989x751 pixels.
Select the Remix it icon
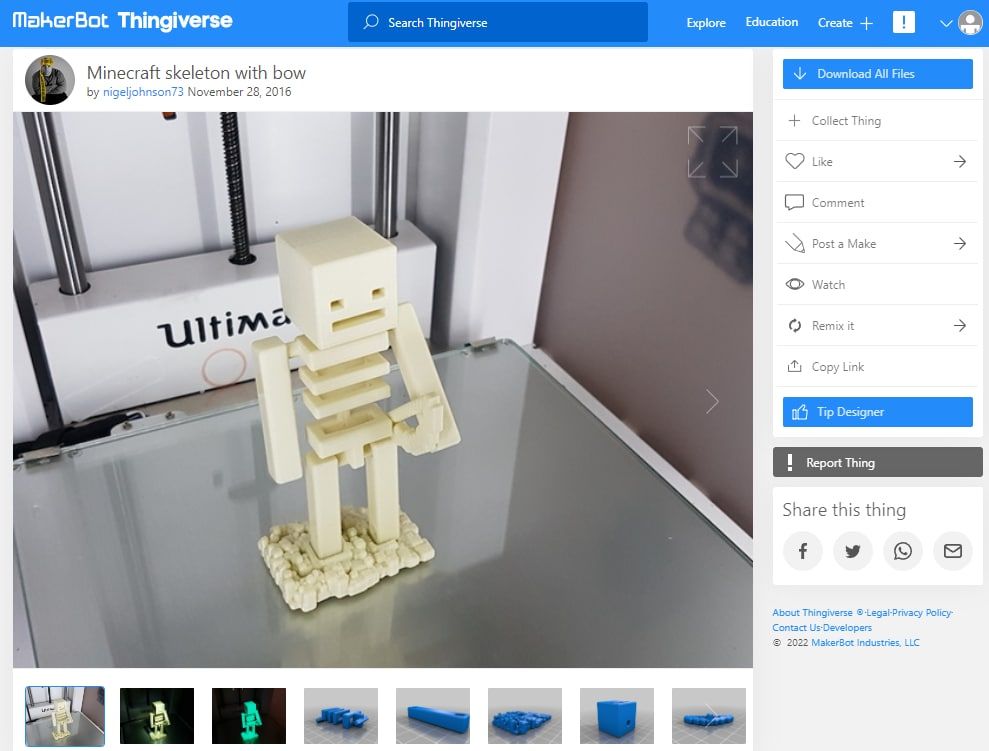click(794, 325)
